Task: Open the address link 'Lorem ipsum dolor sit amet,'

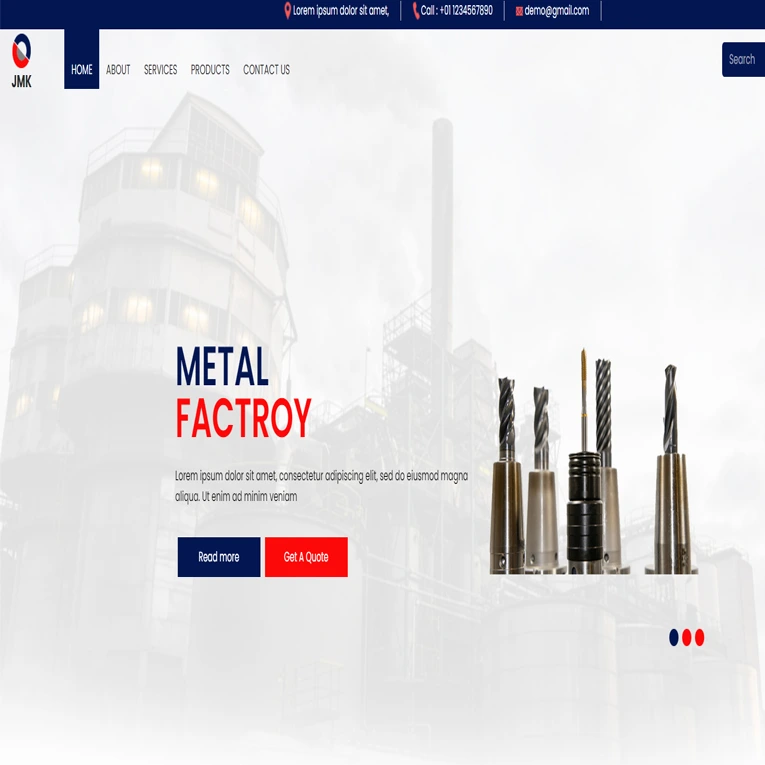Action: [x=341, y=11]
